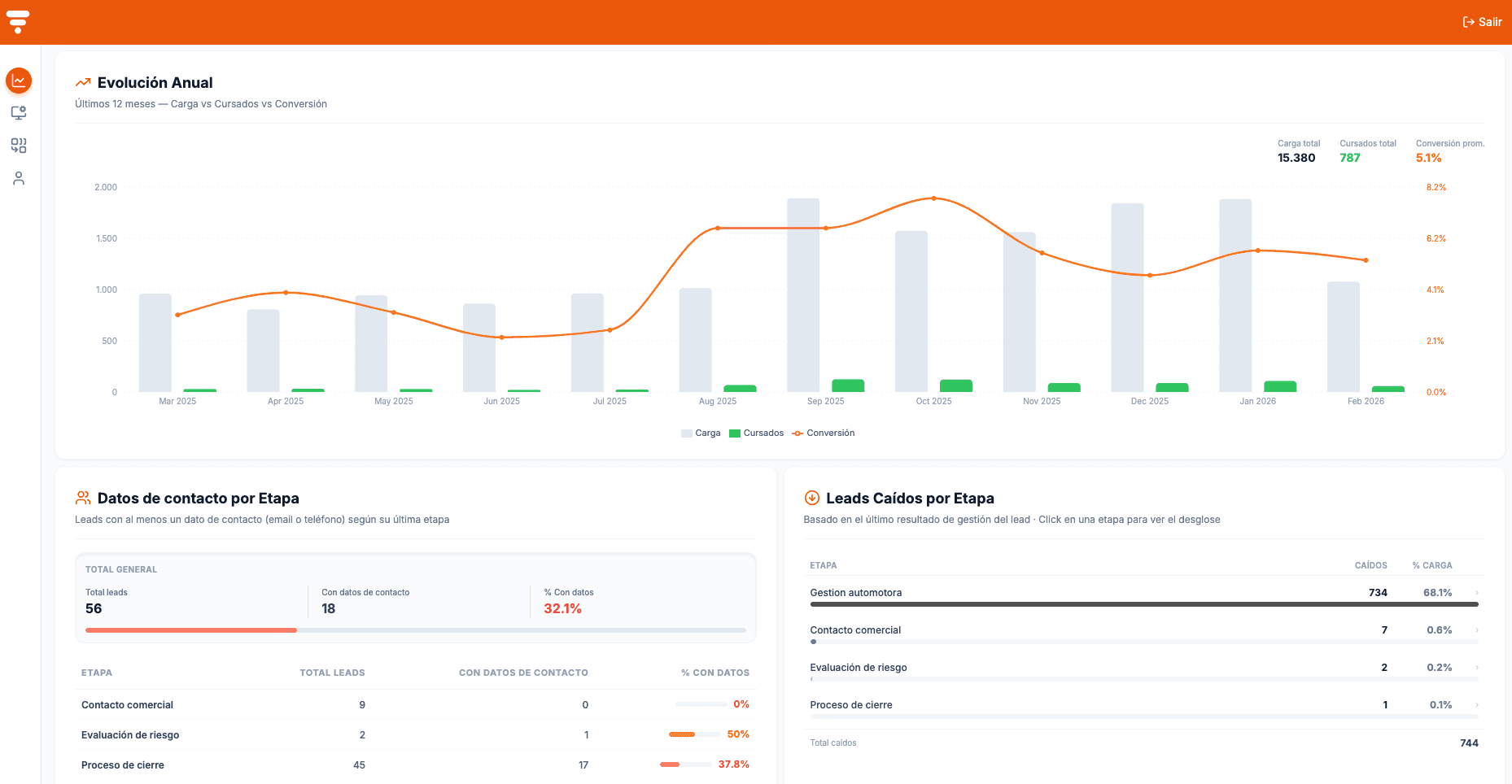Click the Total General progress bar
The image size is (1512, 784).
[x=415, y=630]
